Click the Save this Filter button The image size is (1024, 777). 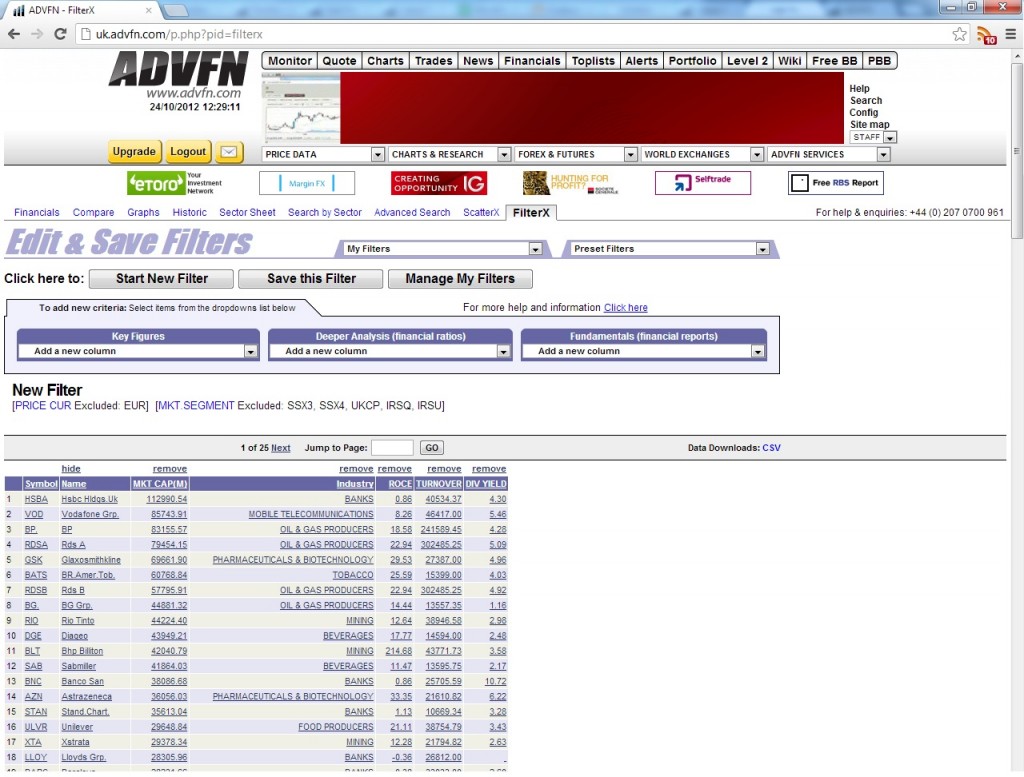click(311, 279)
